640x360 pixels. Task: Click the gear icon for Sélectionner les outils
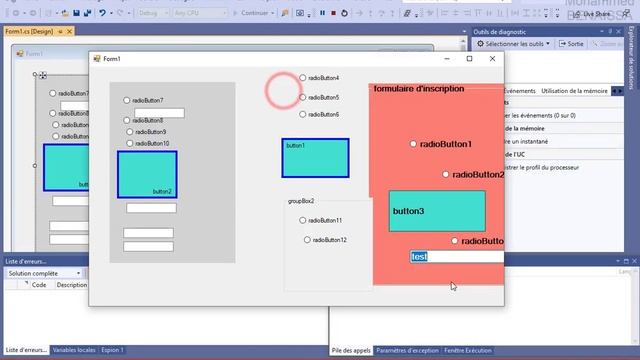(480, 44)
